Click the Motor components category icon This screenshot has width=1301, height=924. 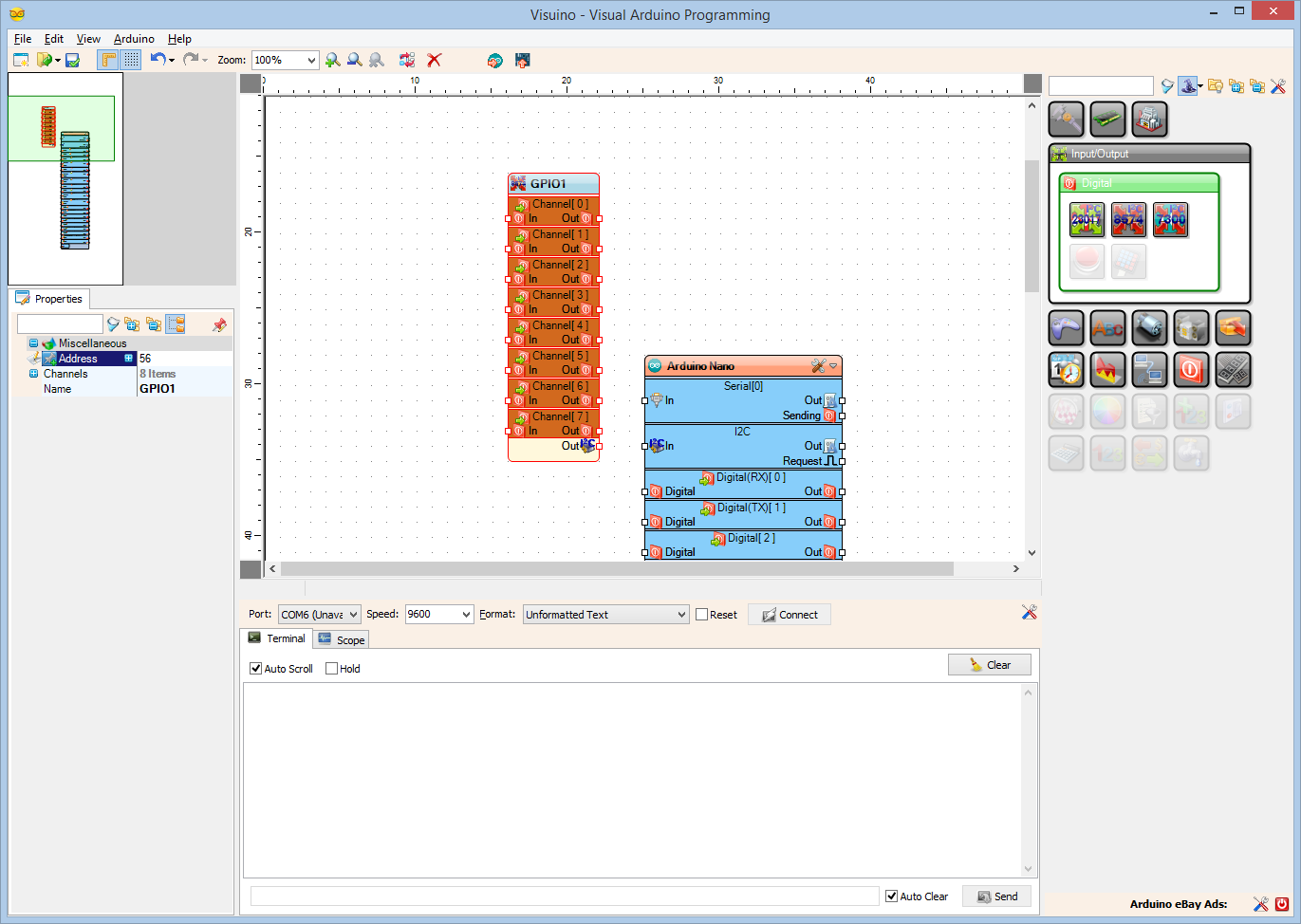(1149, 327)
